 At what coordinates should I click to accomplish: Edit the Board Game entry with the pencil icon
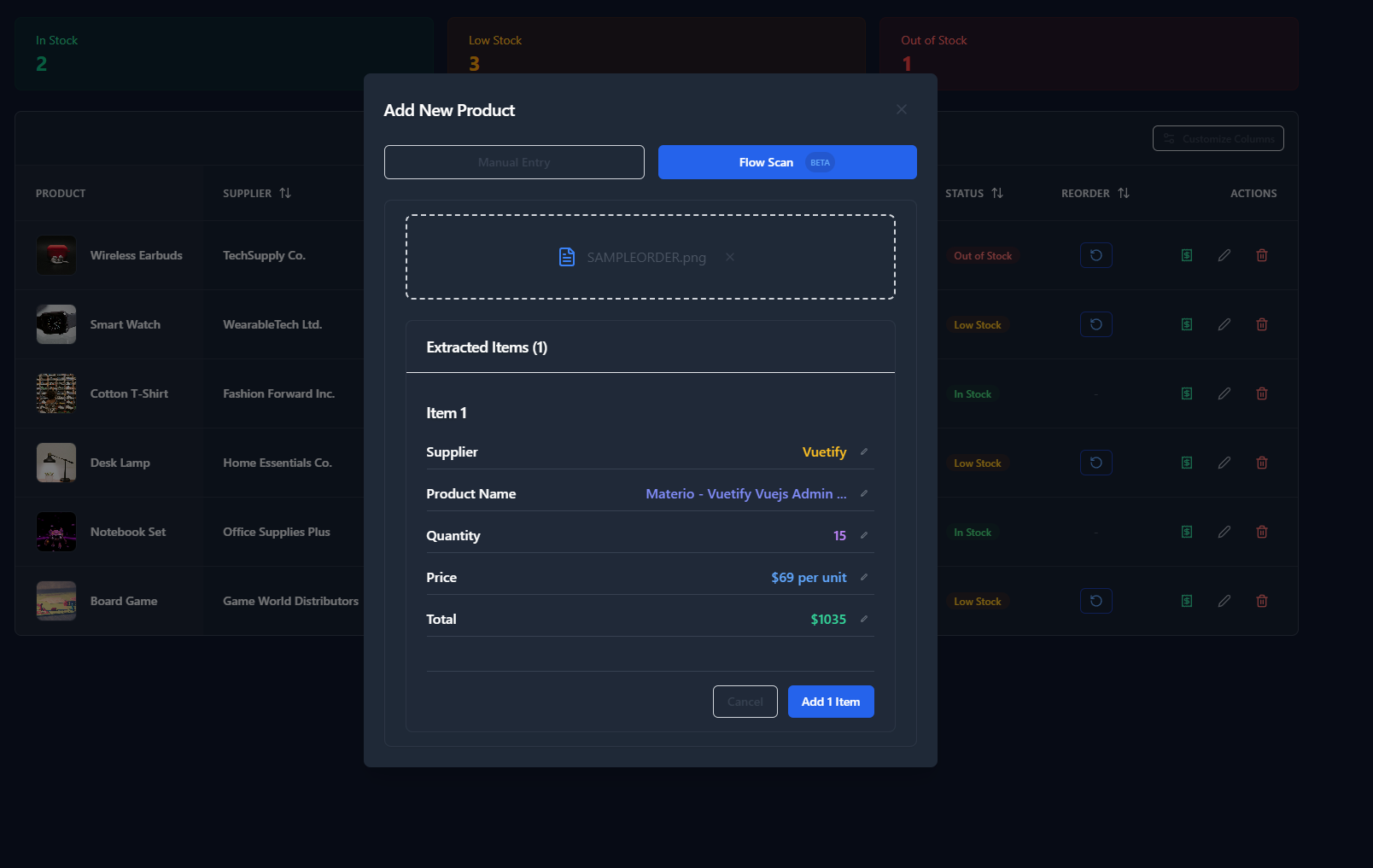point(1224,601)
